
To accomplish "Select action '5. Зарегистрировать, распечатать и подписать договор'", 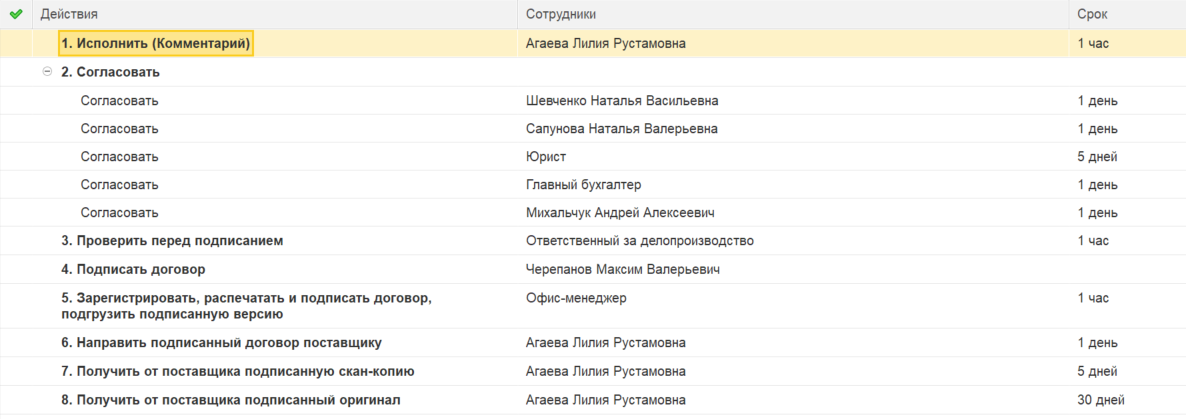I will 247,306.
